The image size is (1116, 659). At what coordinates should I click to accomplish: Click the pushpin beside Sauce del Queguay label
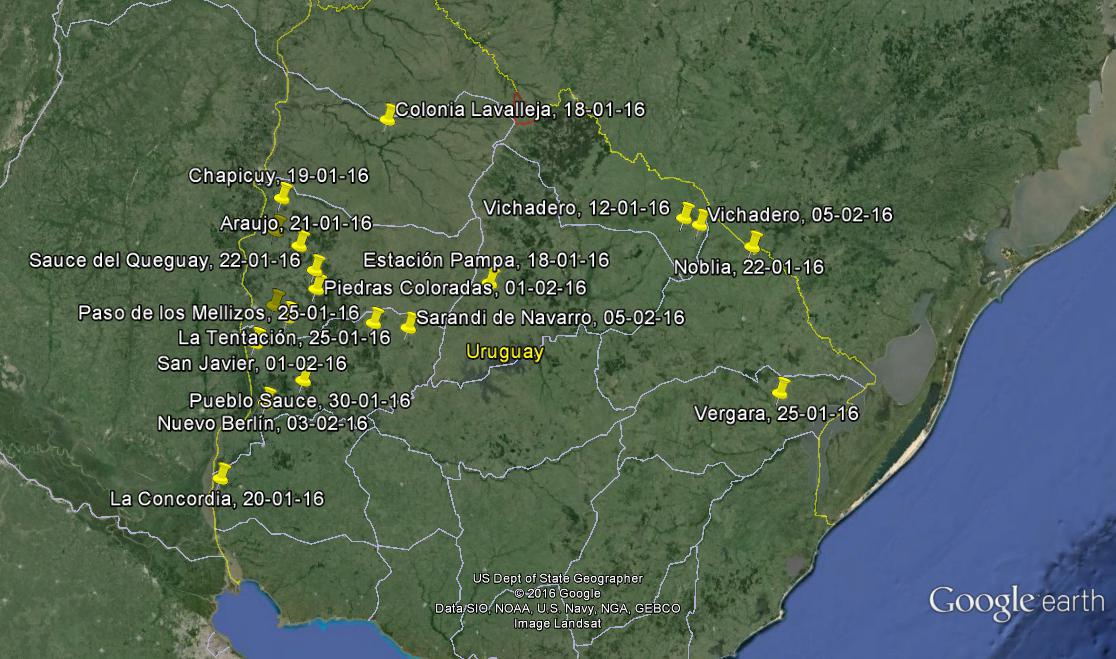316,265
